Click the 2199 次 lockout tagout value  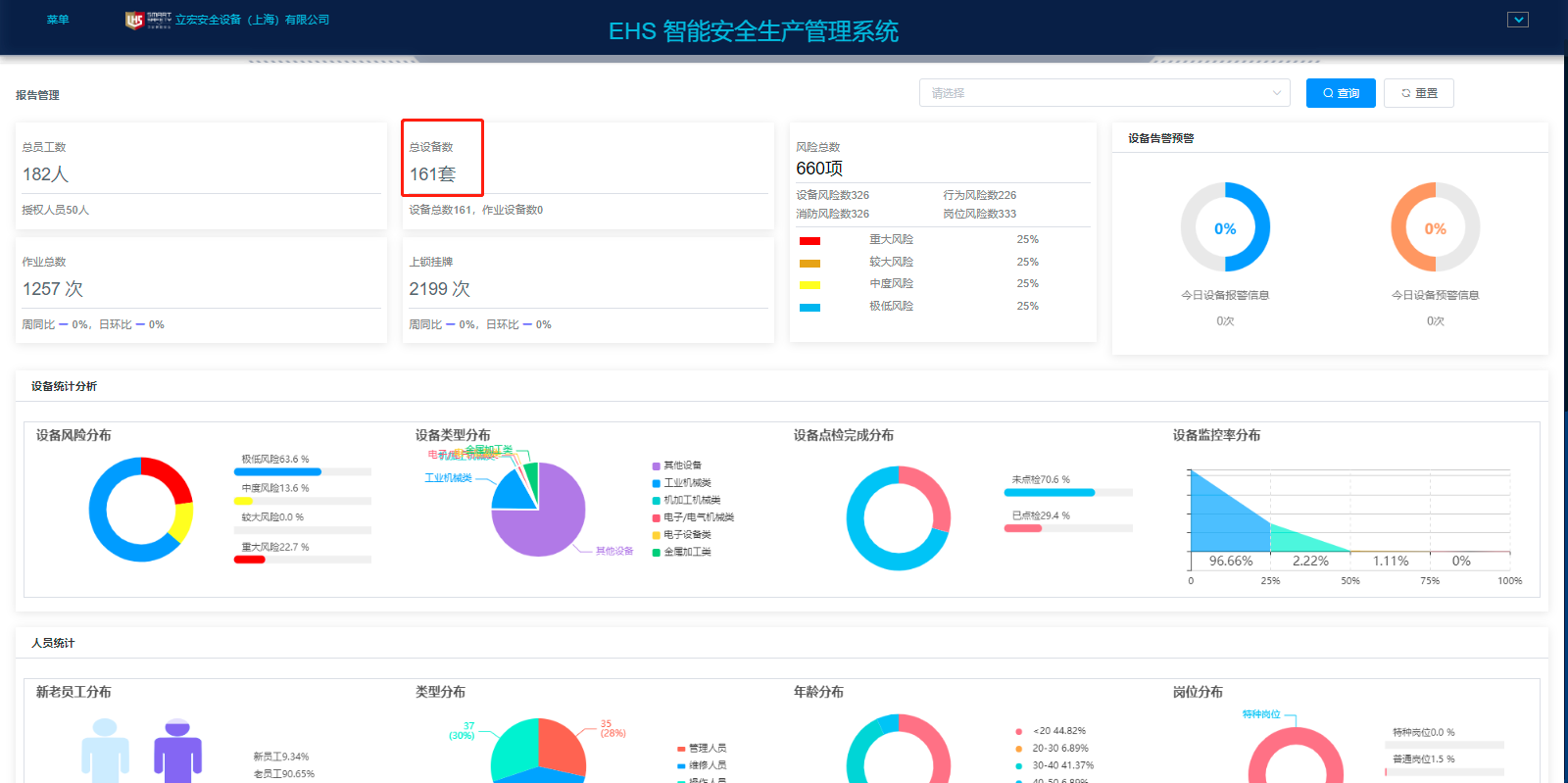(440, 289)
